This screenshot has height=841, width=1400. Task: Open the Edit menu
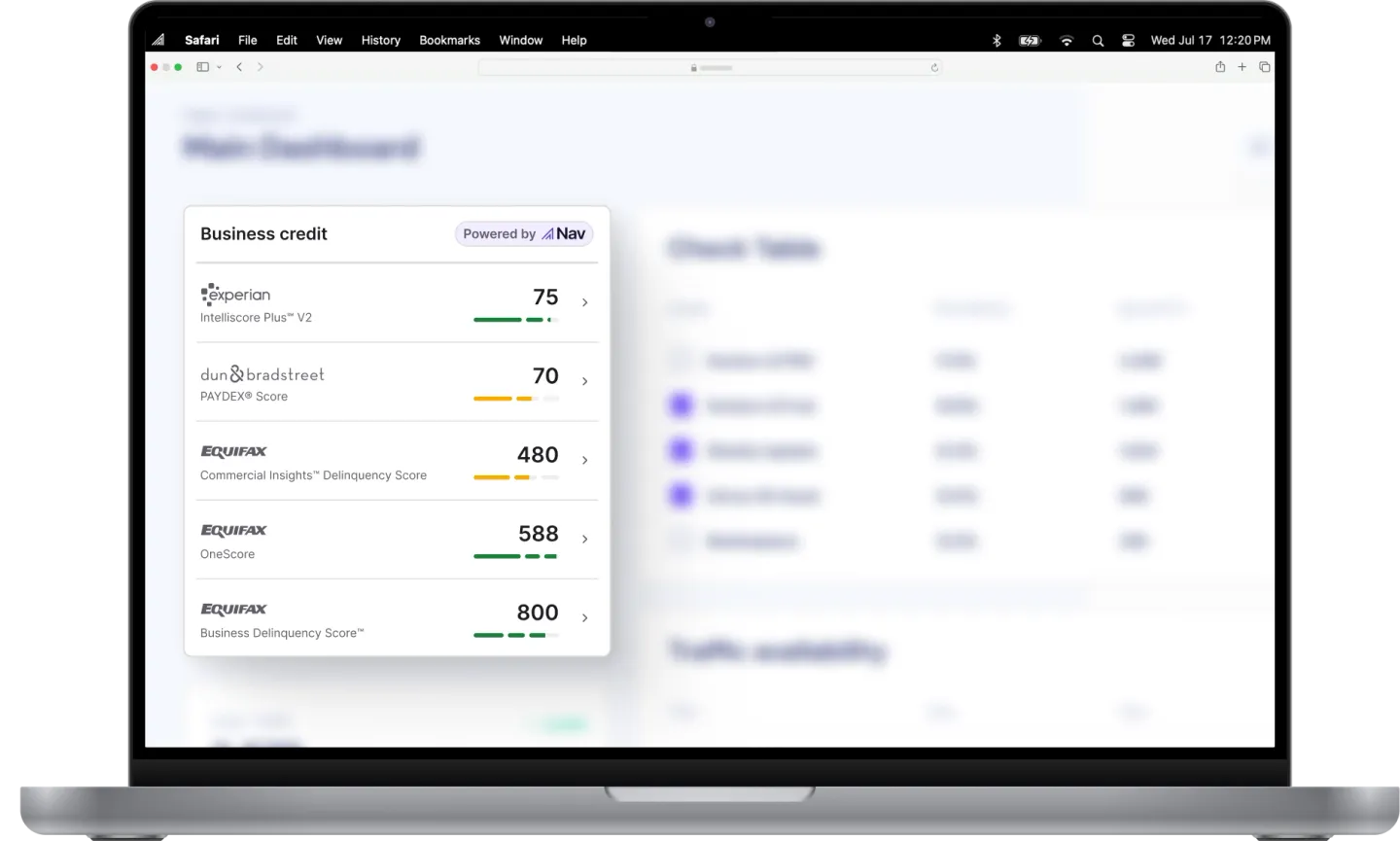click(287, 40)
